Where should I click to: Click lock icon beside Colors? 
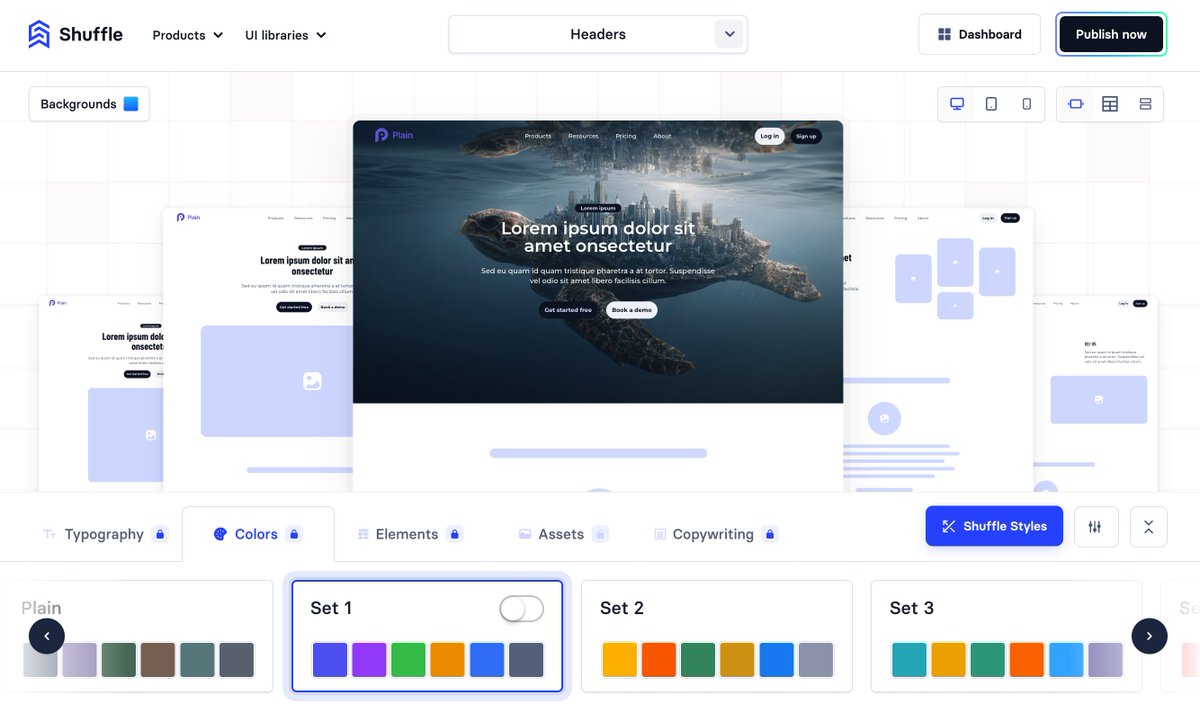click(x=294, y=534)
